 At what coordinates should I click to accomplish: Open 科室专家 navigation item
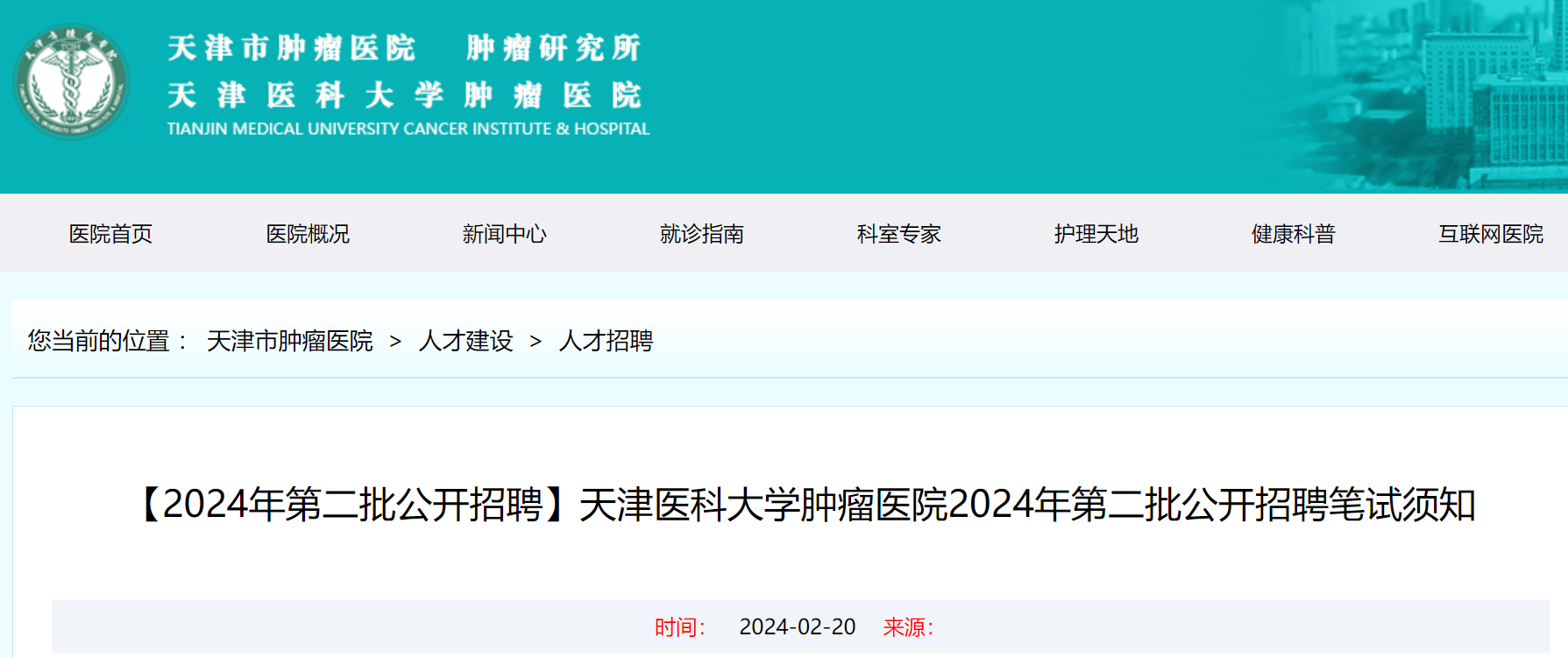899,234
